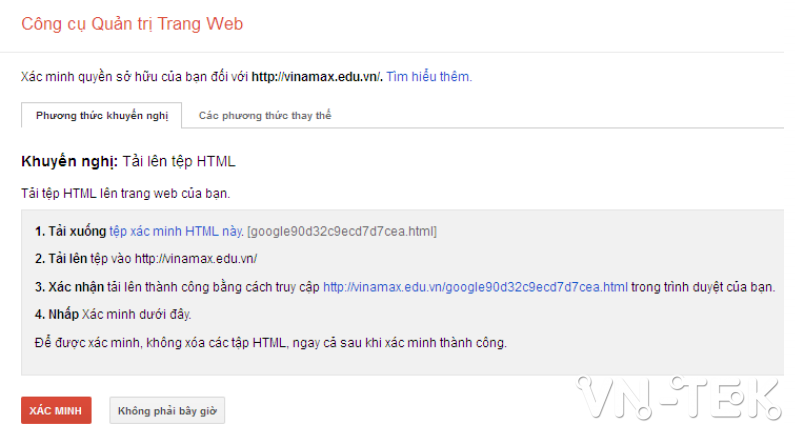Viewport: 795px width, 433px height.
Task: Click the bracketed filename [google90d32c9ecd7d7cea.html]
Action: pyautogui.click(x=342, y=231)
